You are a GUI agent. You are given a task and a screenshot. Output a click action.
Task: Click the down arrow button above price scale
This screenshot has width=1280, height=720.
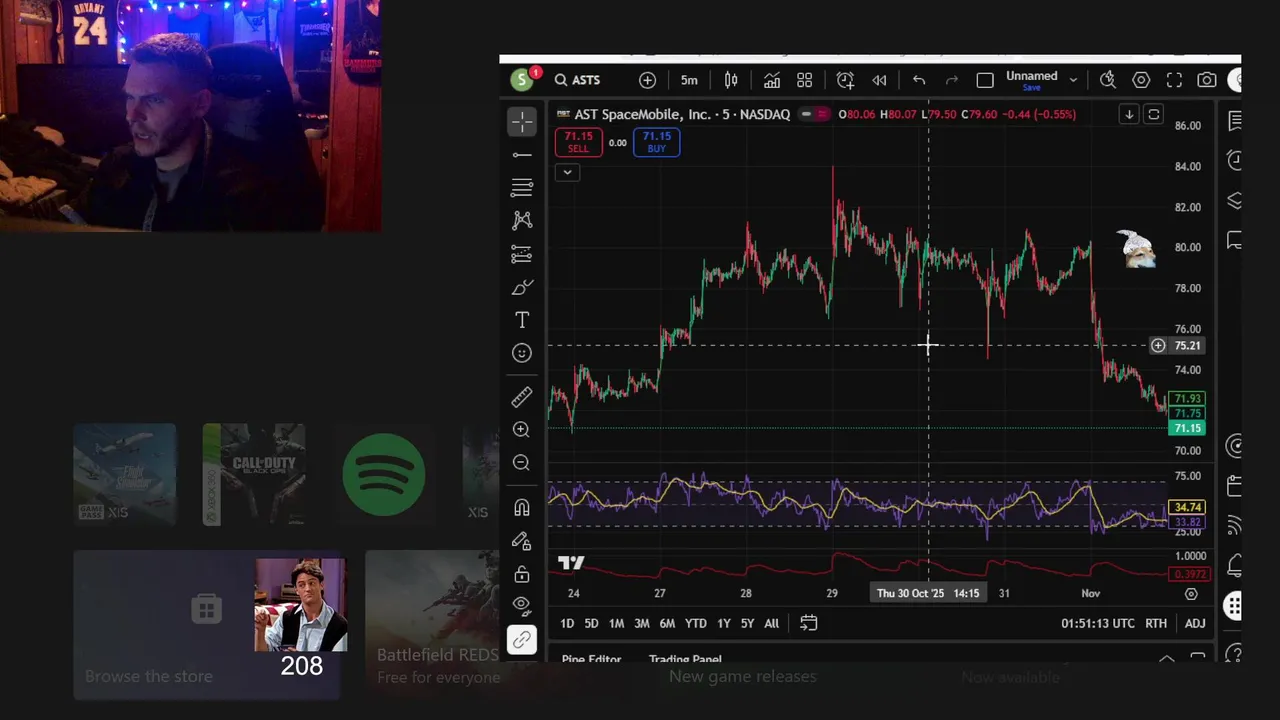[x=1129, y=114]
